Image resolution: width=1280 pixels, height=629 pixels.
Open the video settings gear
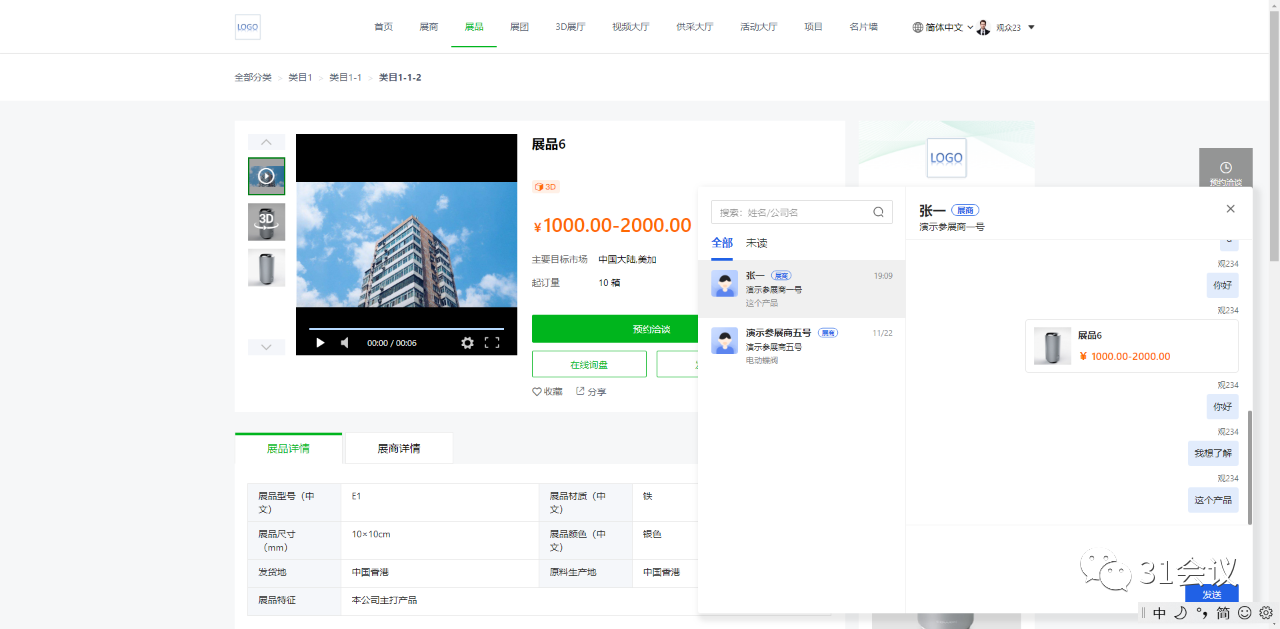tap(467, 343)
